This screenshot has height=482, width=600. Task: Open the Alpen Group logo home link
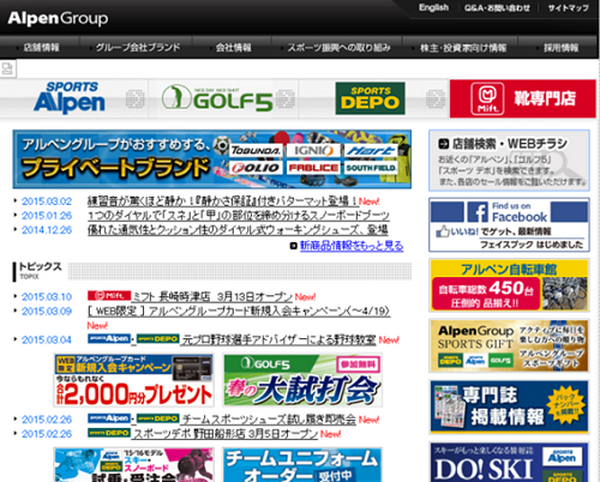57,18
